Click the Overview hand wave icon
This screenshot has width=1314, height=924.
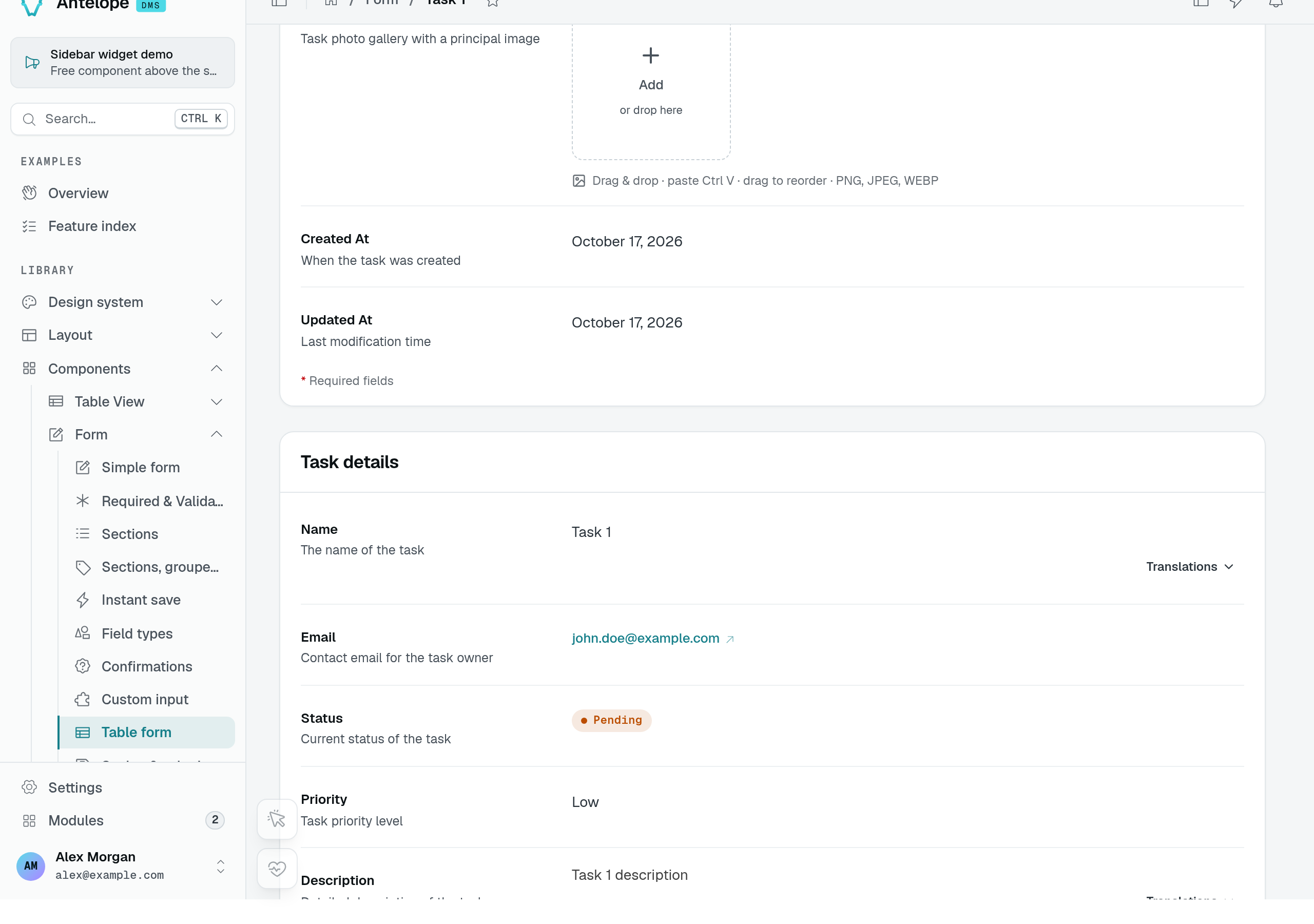tap(29, 193)
